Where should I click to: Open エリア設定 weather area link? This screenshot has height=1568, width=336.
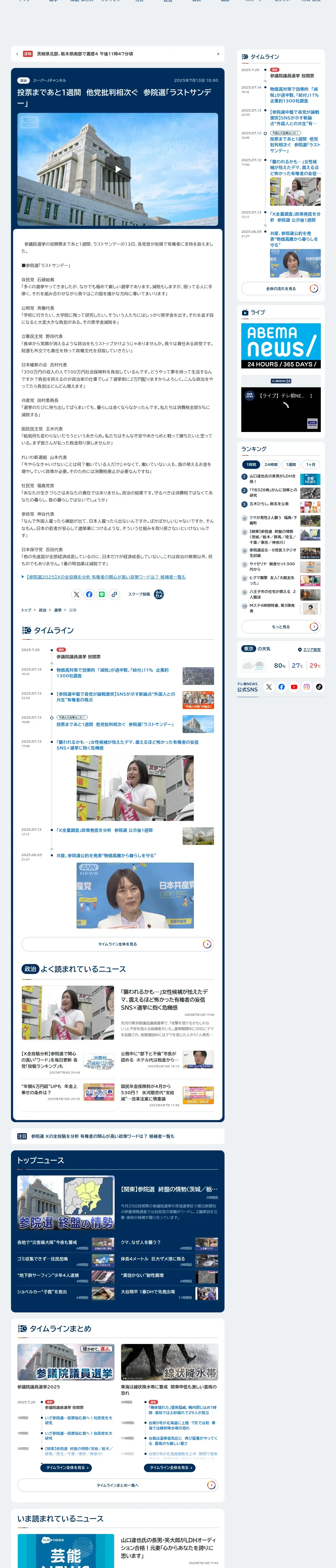[309, 649]
